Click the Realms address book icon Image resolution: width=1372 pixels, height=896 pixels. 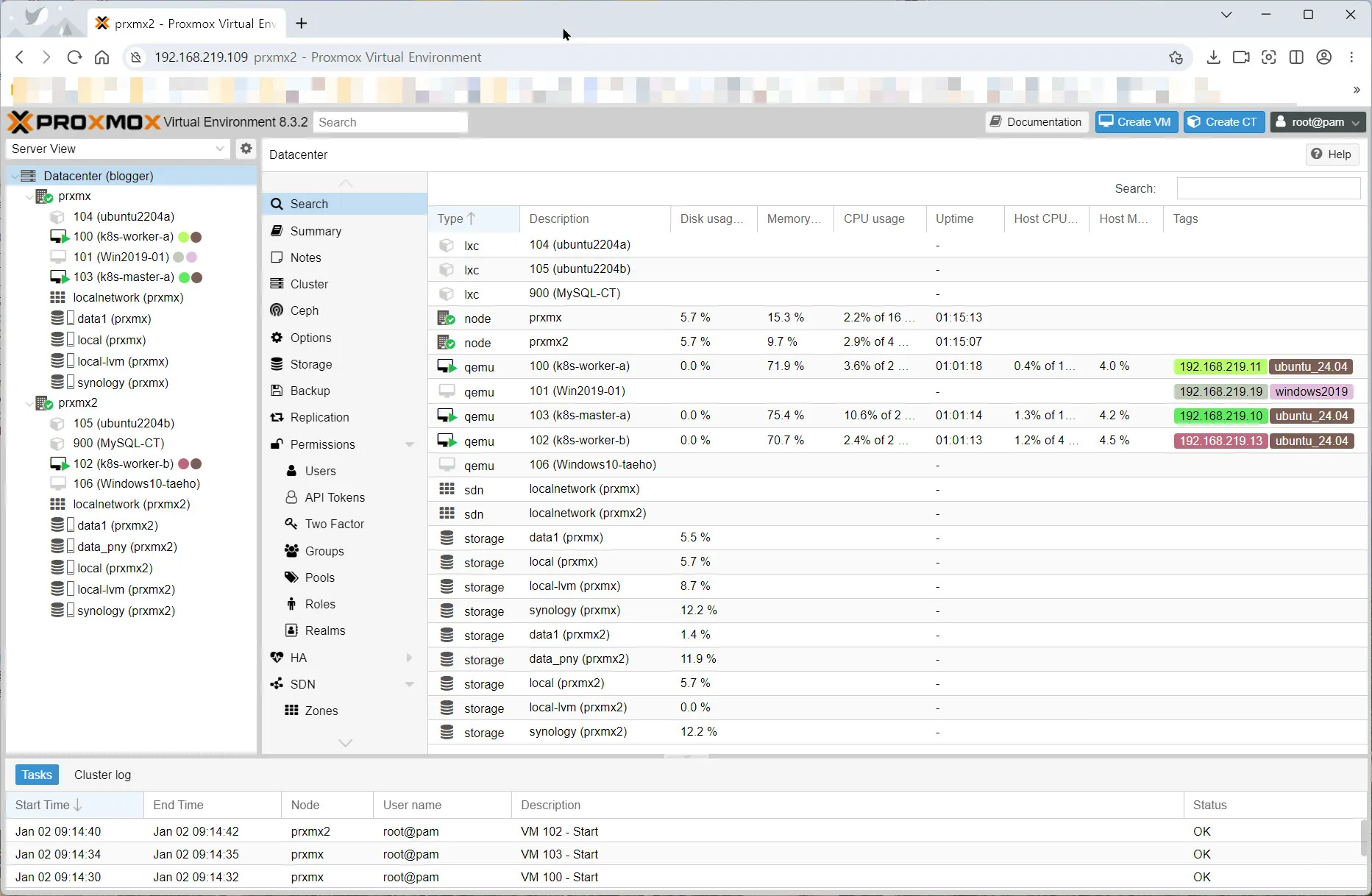(291, 630)
